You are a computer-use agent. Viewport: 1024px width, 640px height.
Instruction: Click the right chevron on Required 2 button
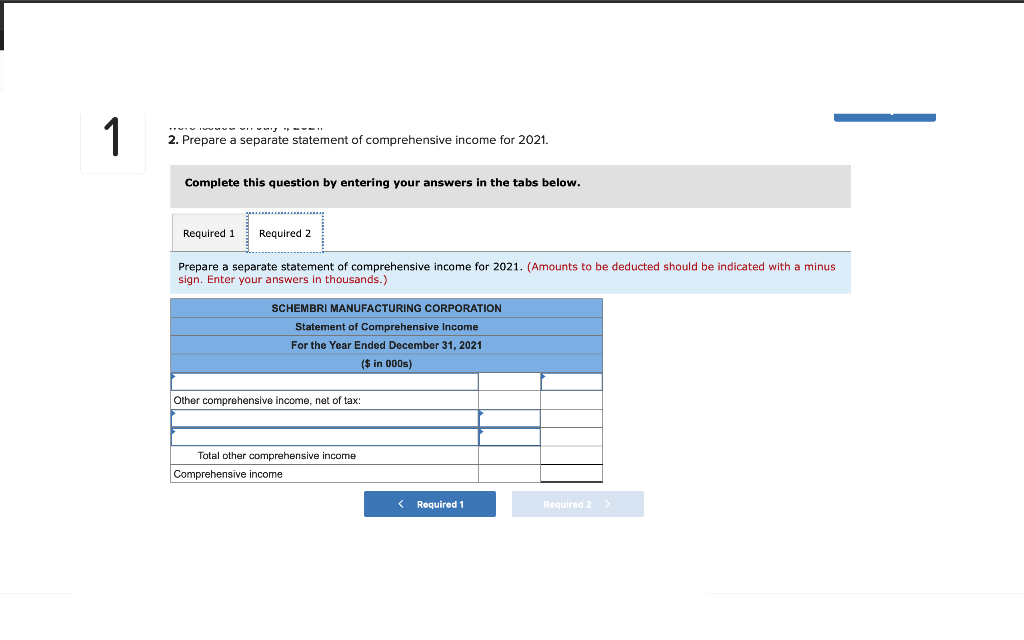607,504
